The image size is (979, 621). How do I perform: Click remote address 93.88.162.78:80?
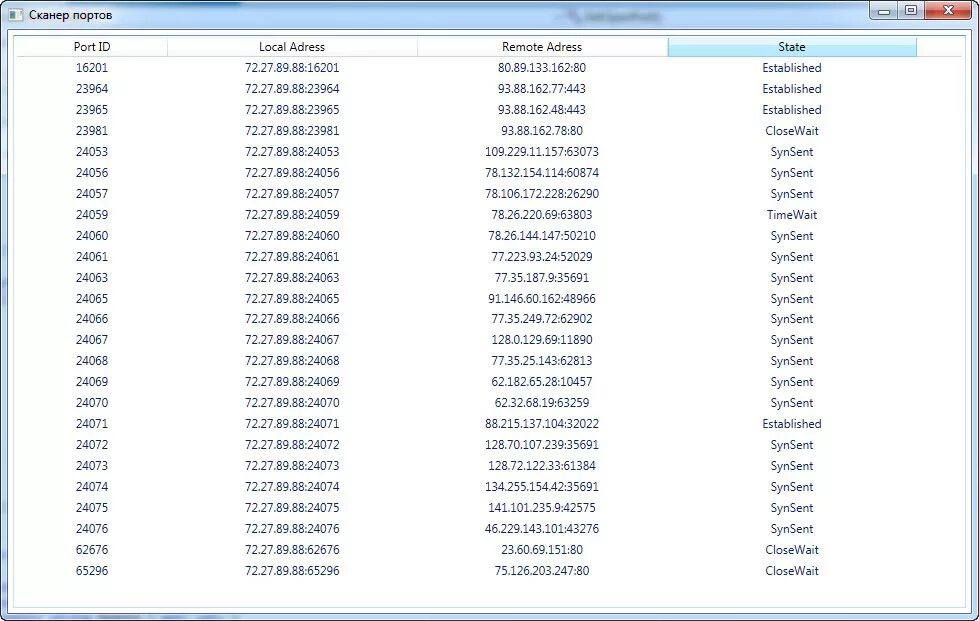[x=542, y=130]
